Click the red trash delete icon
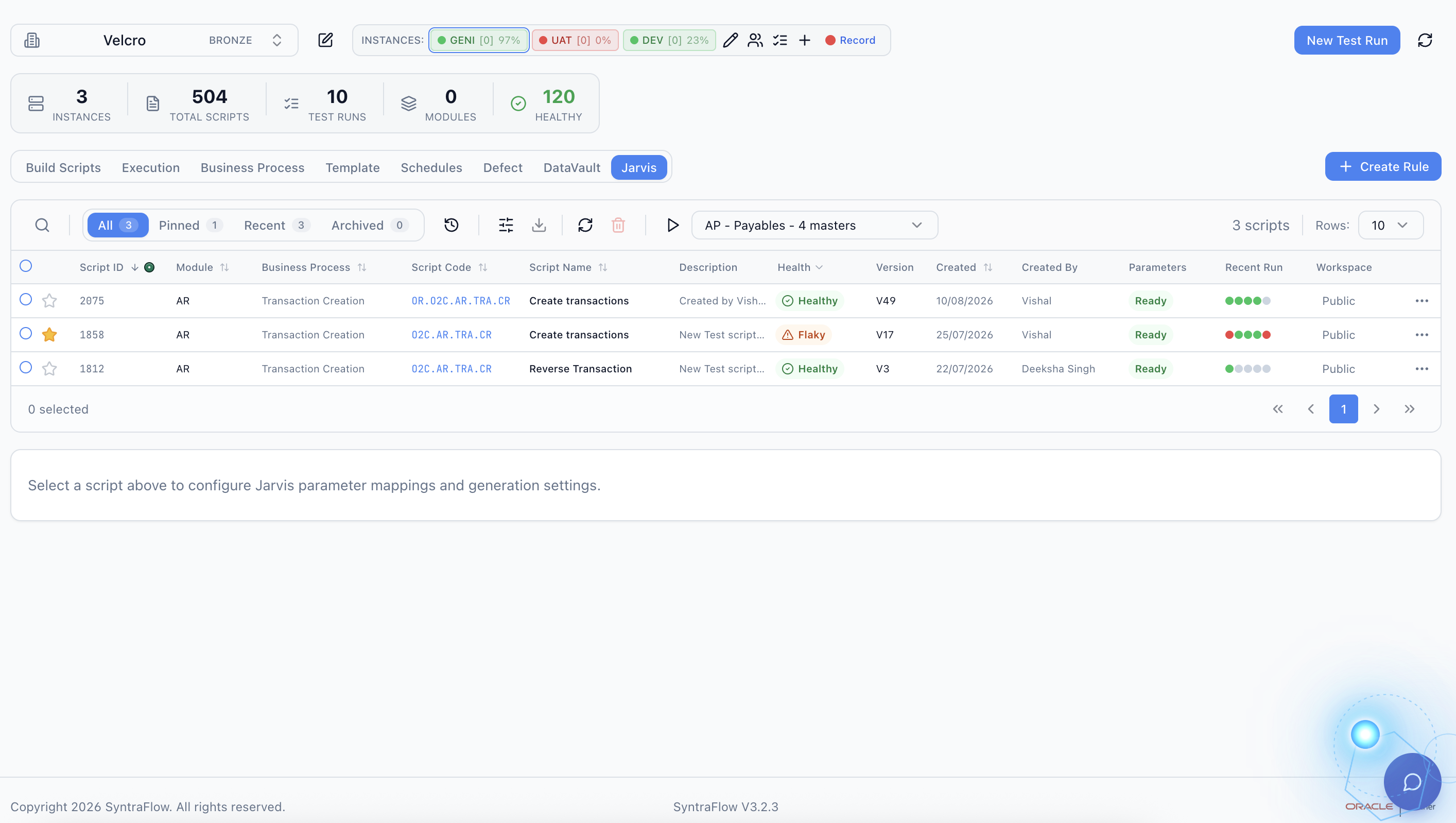1456x823 pixels. 618,225
